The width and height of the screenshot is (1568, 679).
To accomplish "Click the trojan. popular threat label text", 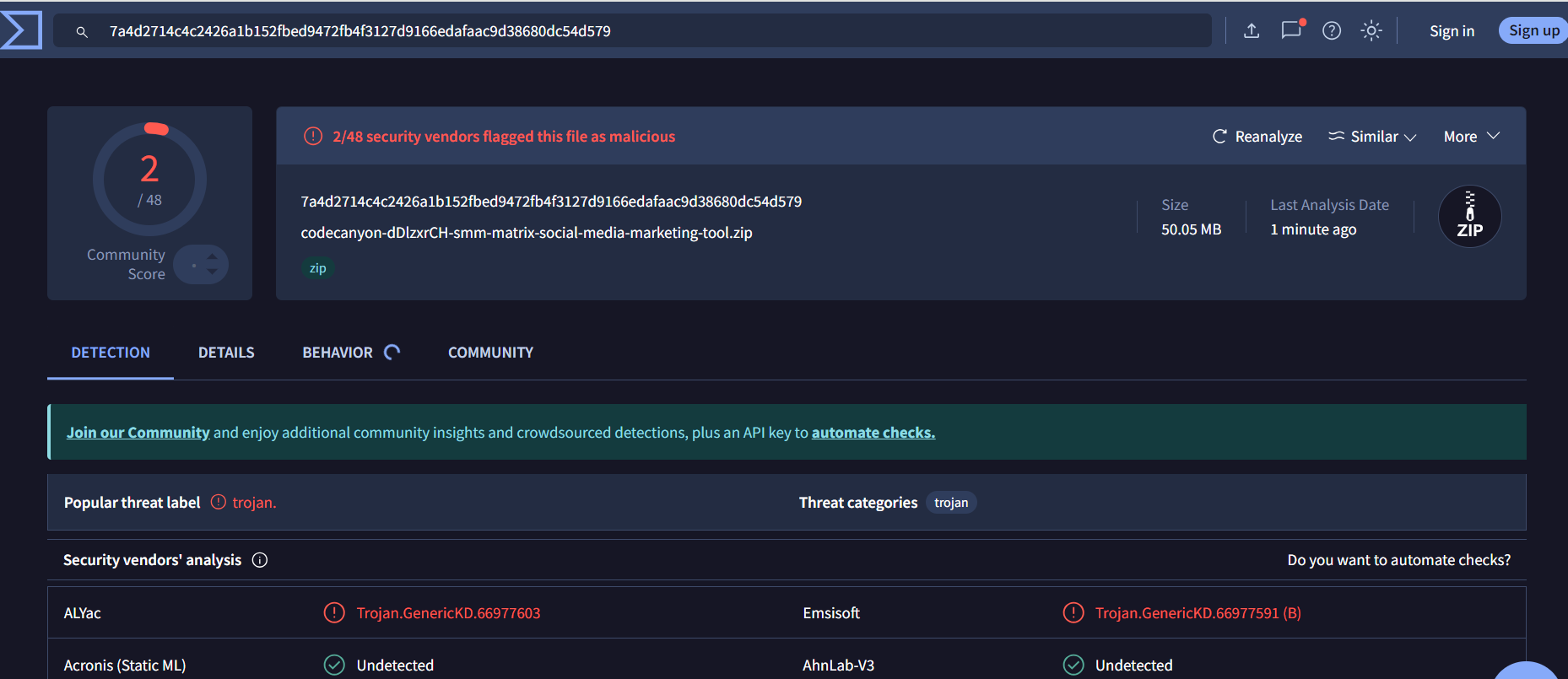I will tap(254, 503).
